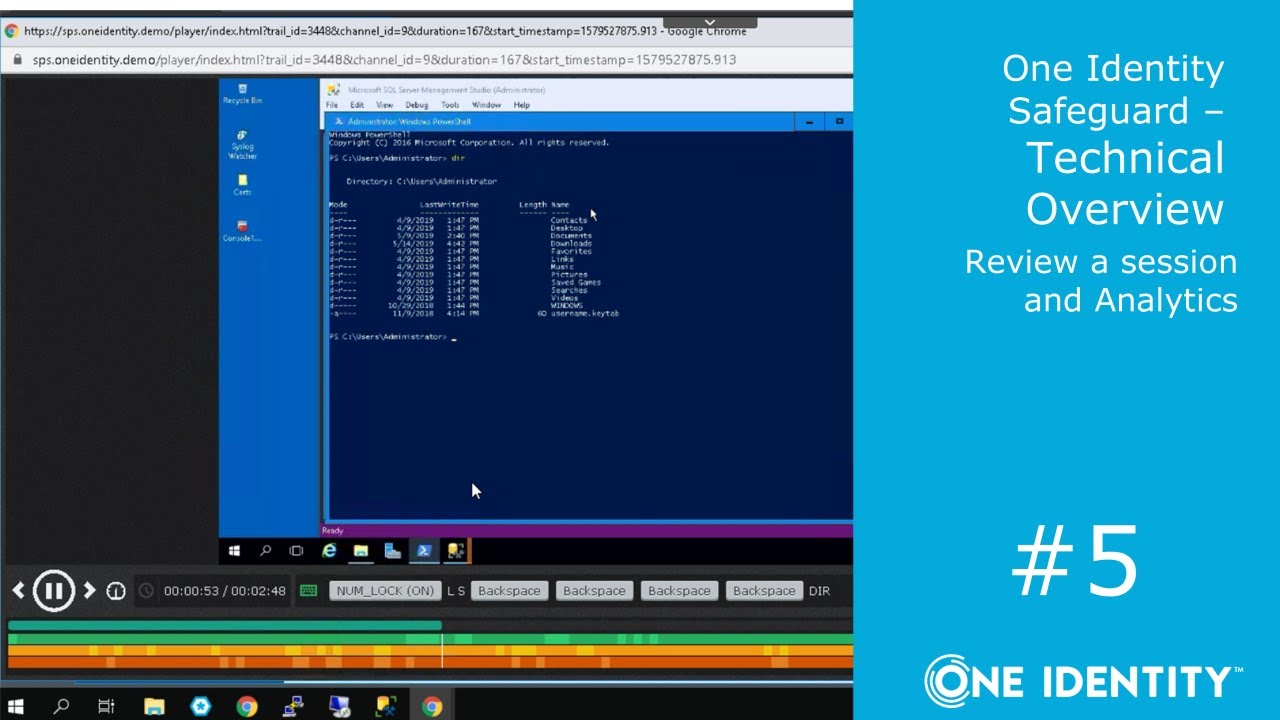Click the padlock site info icon
This screenshot has height=720, width=1280.
point(15,59)
